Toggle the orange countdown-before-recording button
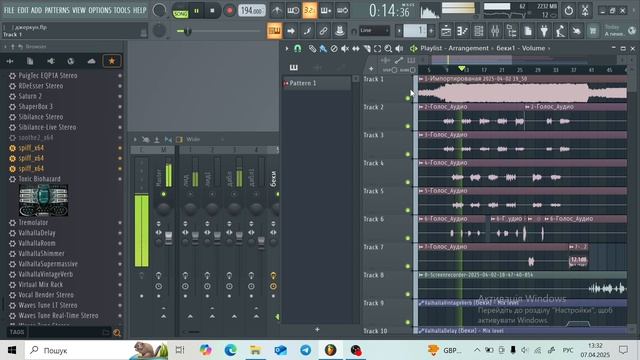 pos(310,11)
